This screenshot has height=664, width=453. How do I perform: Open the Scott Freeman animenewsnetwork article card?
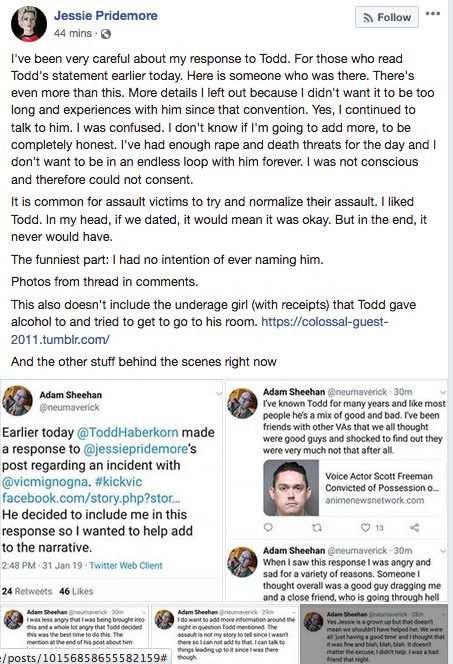[354, 488]
